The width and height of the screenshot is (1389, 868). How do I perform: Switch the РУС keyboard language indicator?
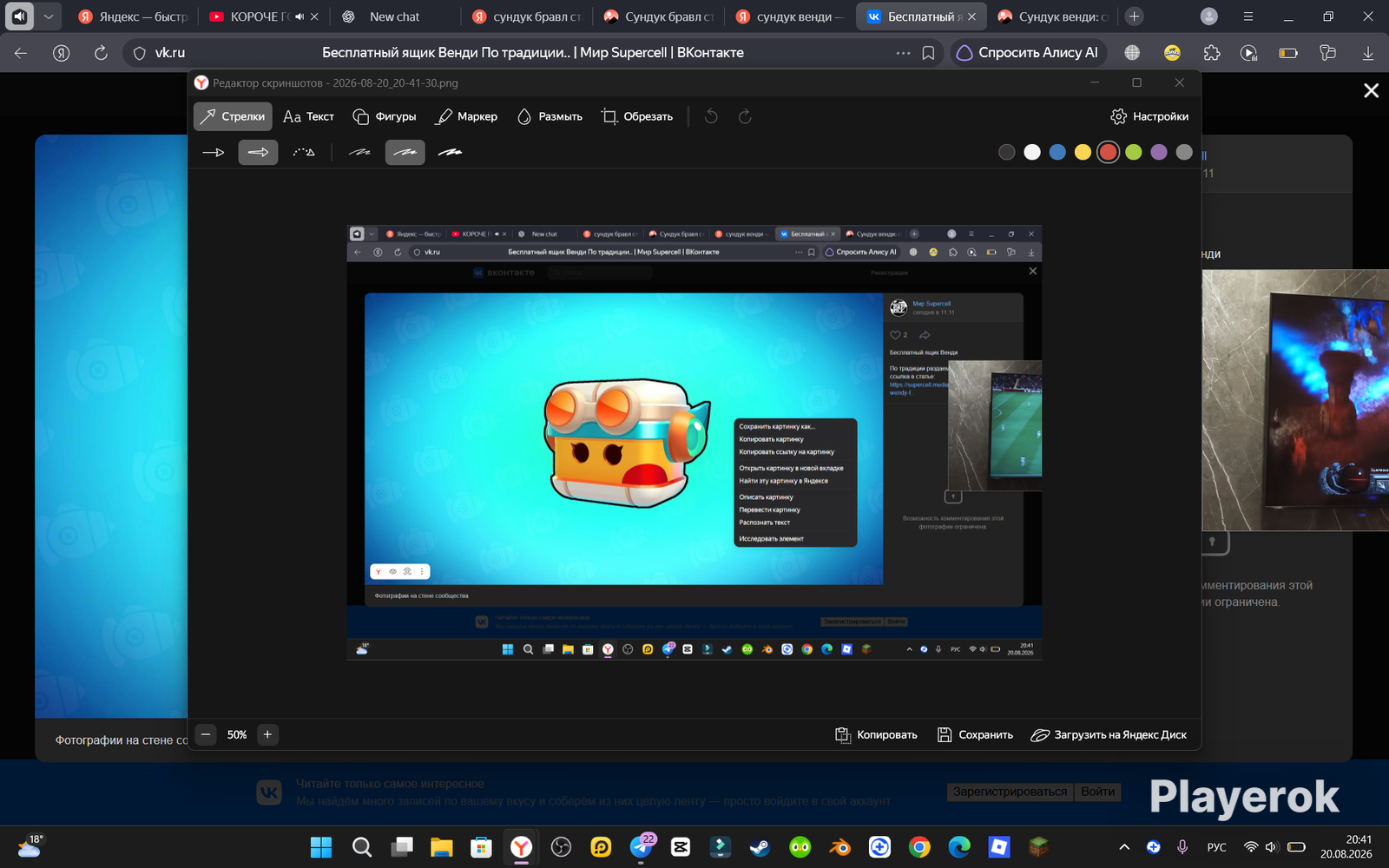point(1217,847)
